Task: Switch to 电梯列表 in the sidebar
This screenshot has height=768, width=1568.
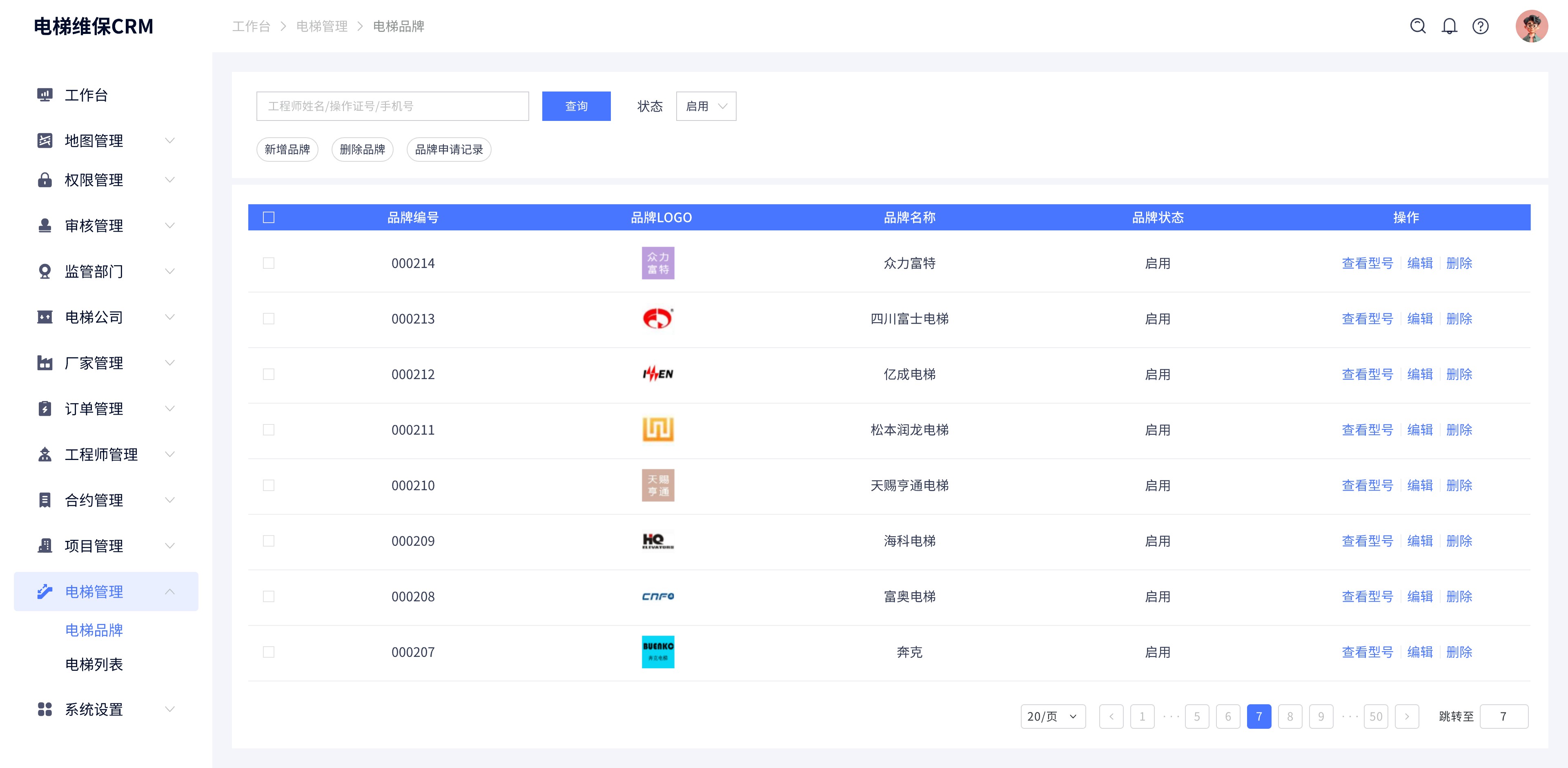Action: 94,665
